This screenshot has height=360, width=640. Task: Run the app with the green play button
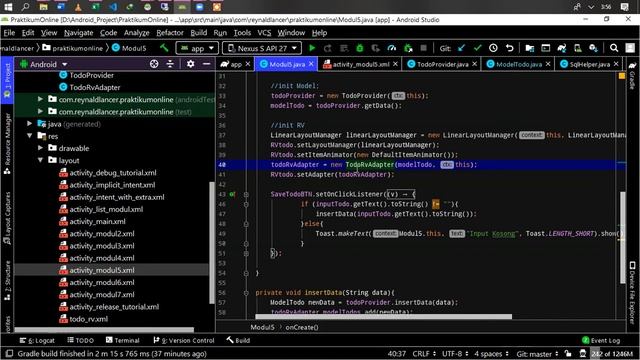point(312,48)
